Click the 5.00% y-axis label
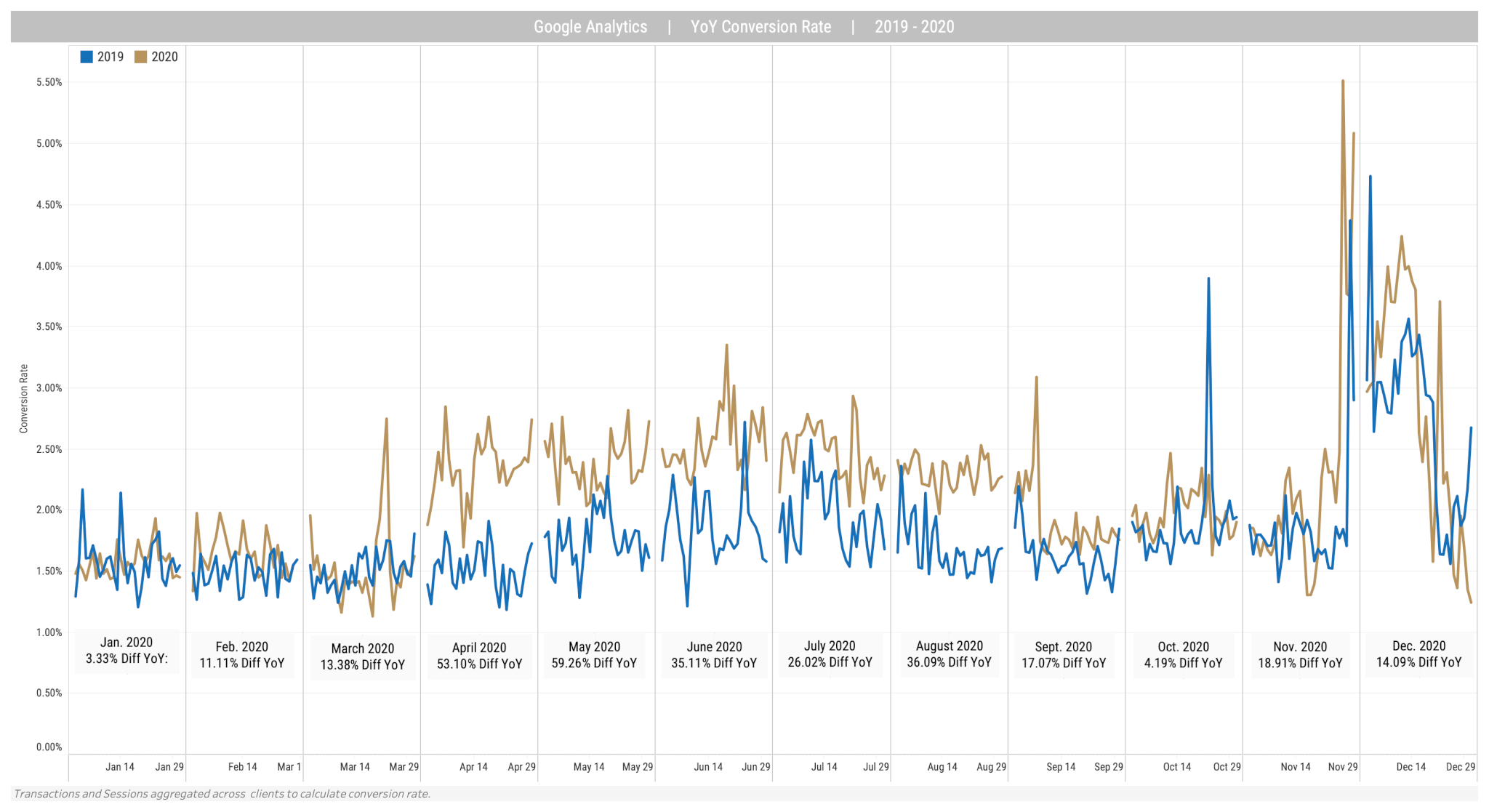 tap(49, 143)
